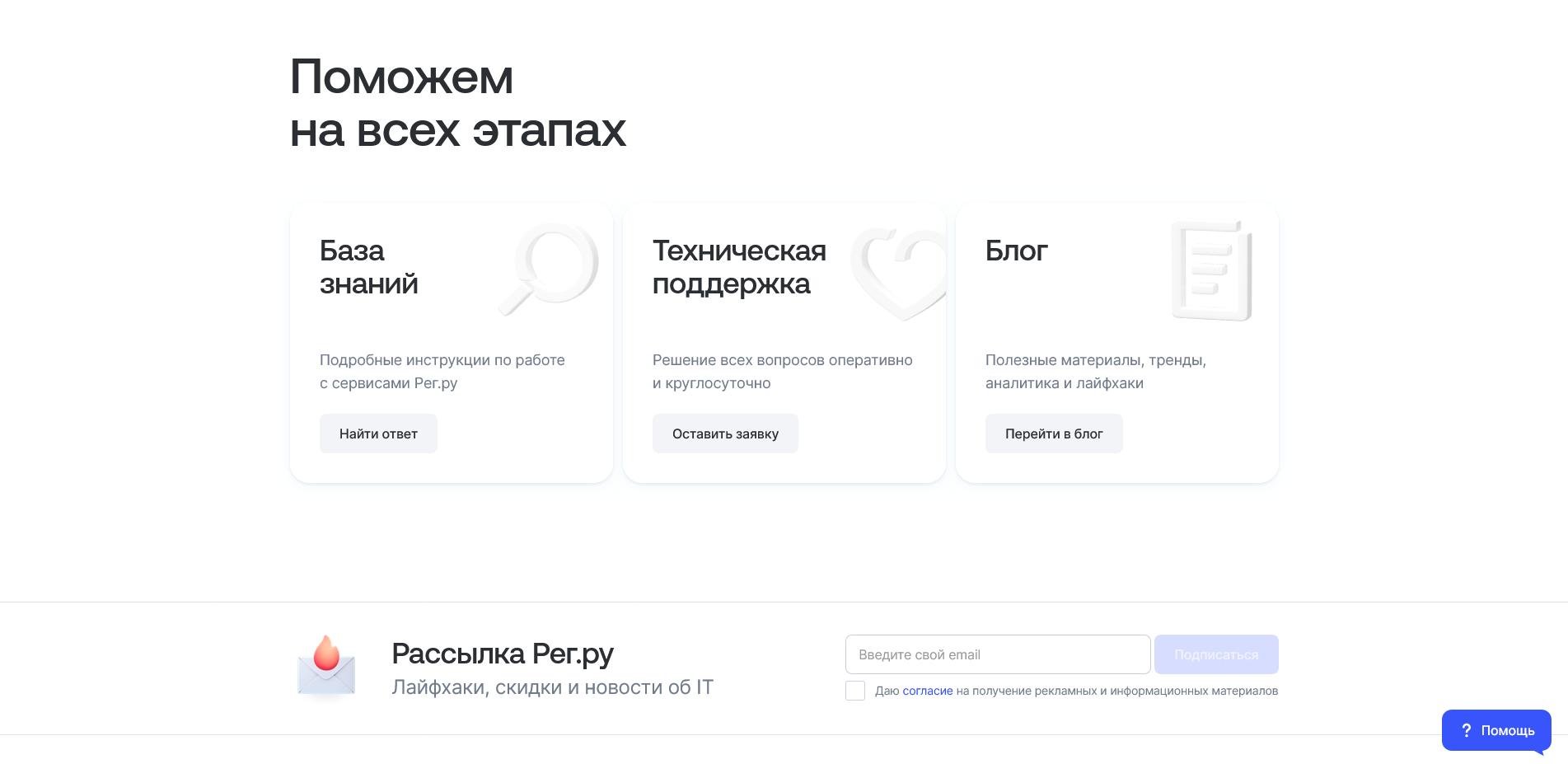Click the Рассылка Рег.ру heading
Screen dimensions: 1568x764
[x=502, y=652]
